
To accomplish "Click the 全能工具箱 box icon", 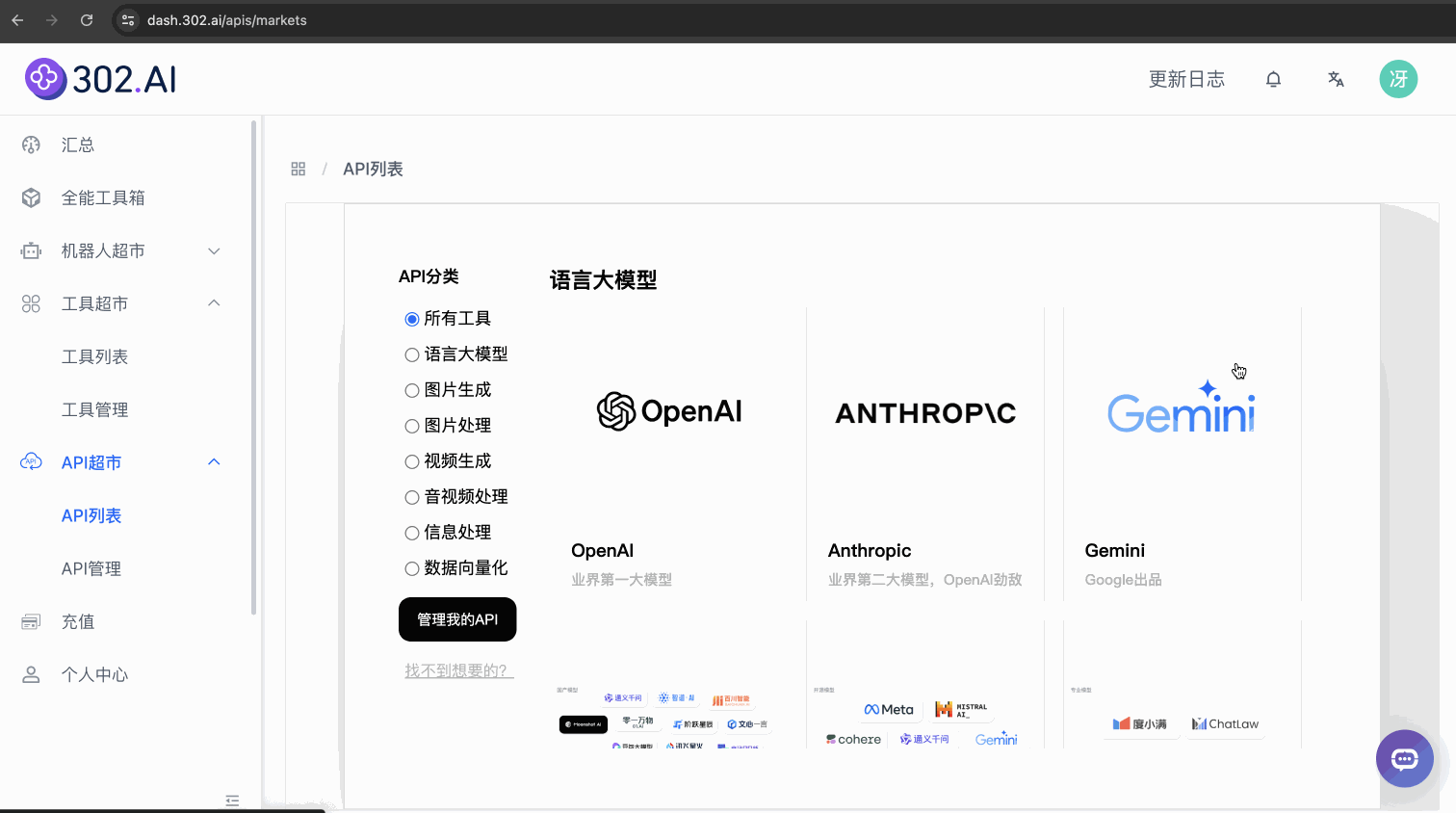I will coord(31,197).
